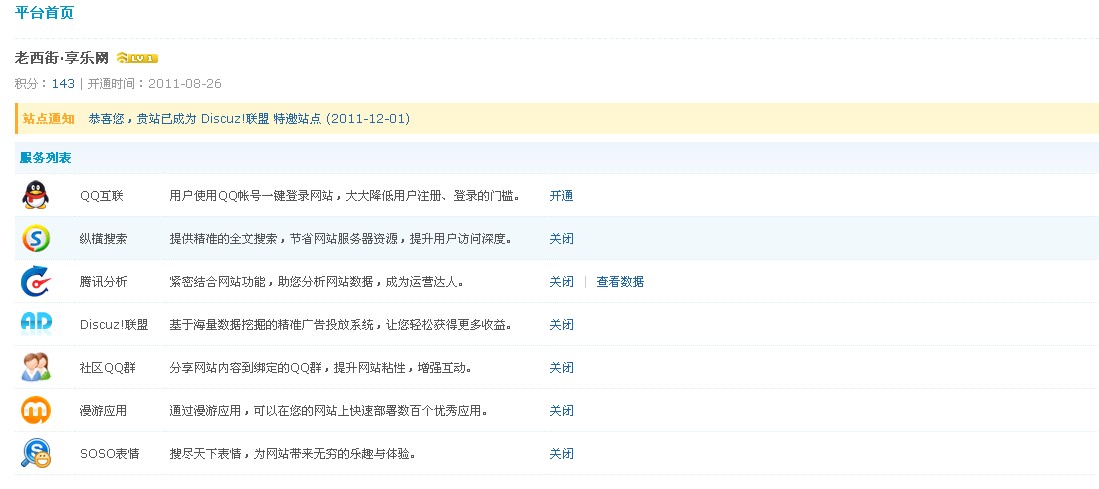
Task: Click the 腾讯分析 service icon
Action: click(x=36, y=281)
